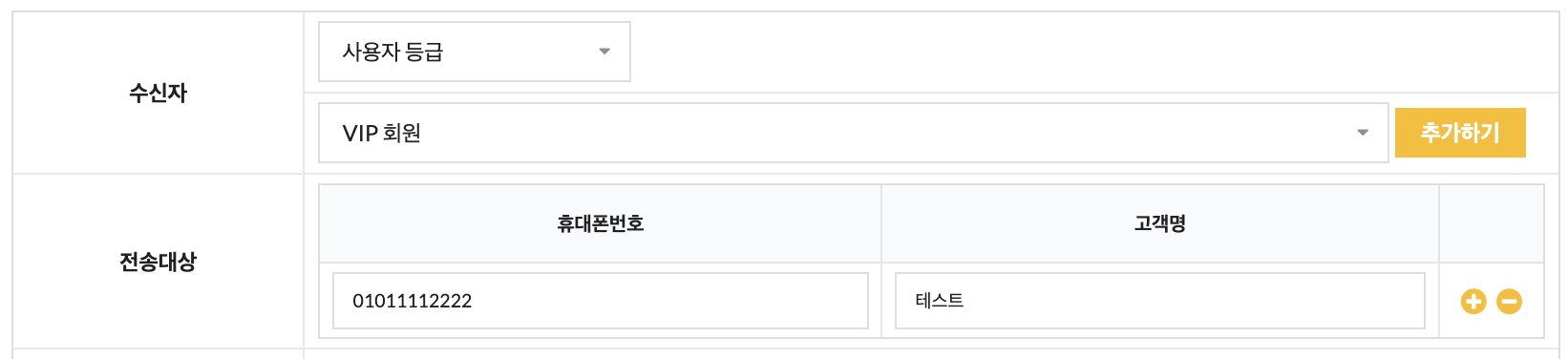Click the empty actions column header cell

pos(1492,223)
